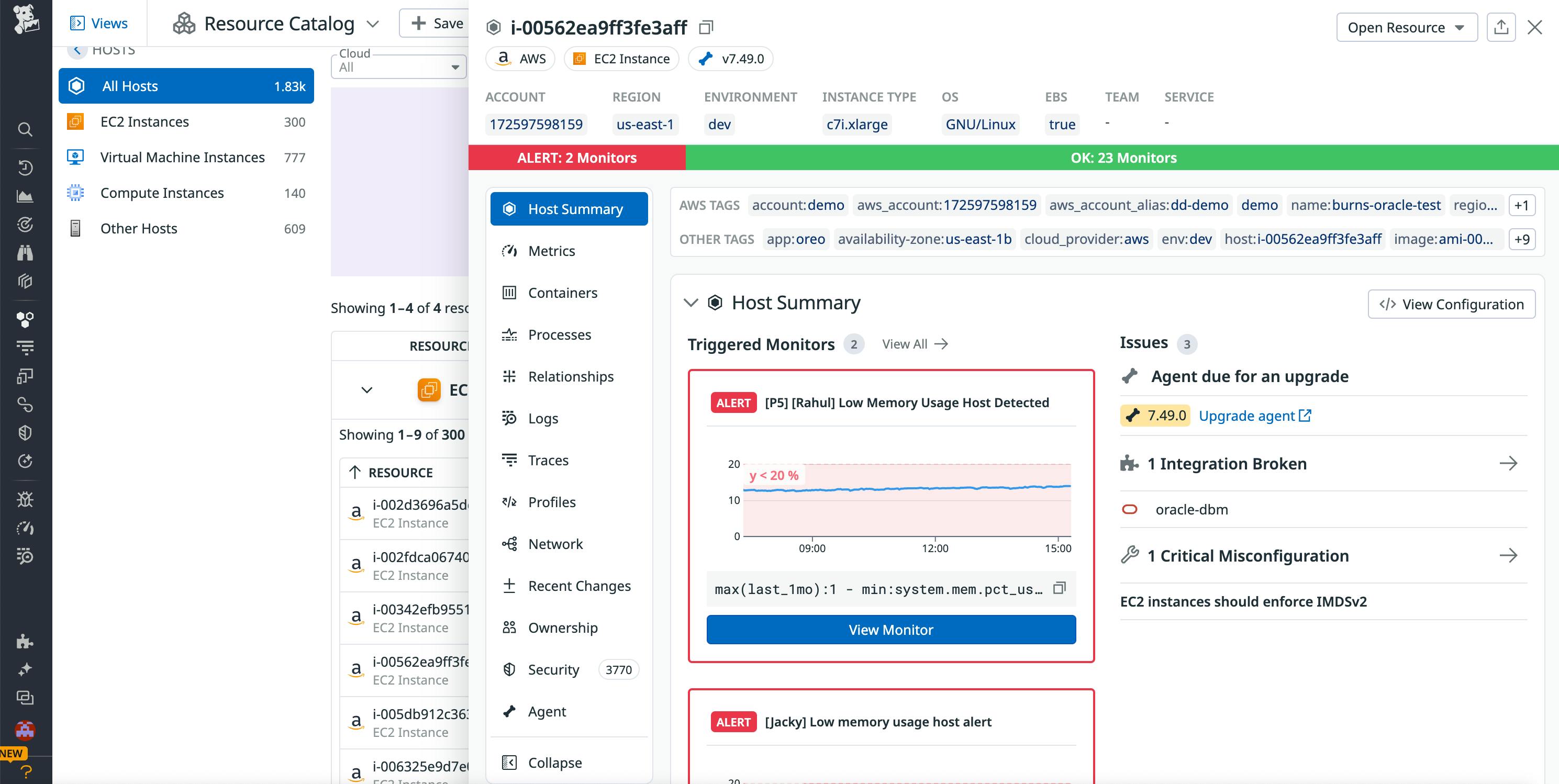Expand hidden tags with the +9 badge
Screen dimensions: 1559x784
(1523, 239)
